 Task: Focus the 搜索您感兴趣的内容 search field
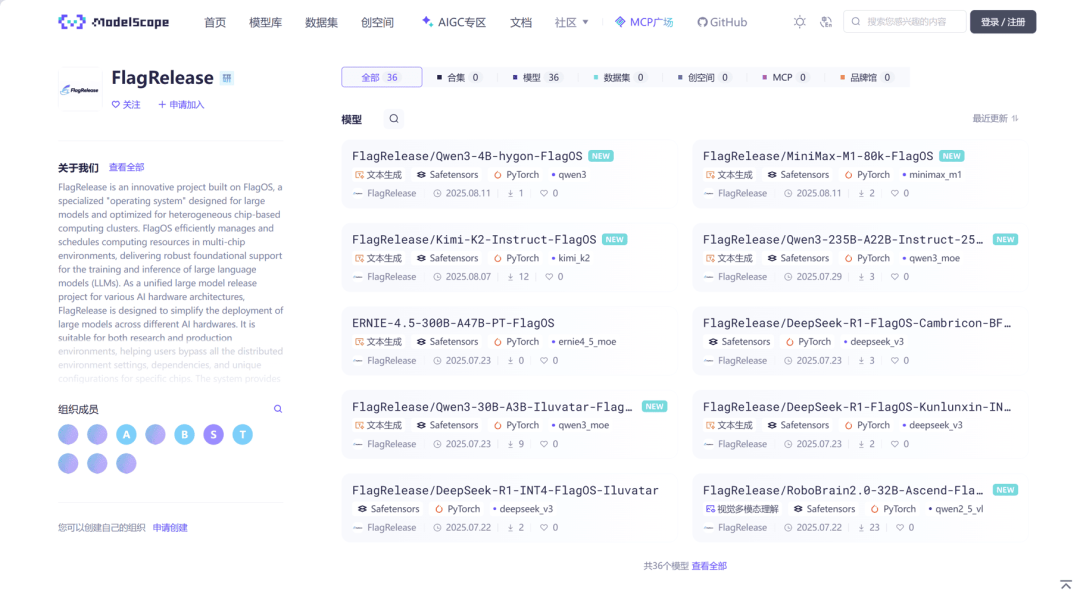pos(904,22)
